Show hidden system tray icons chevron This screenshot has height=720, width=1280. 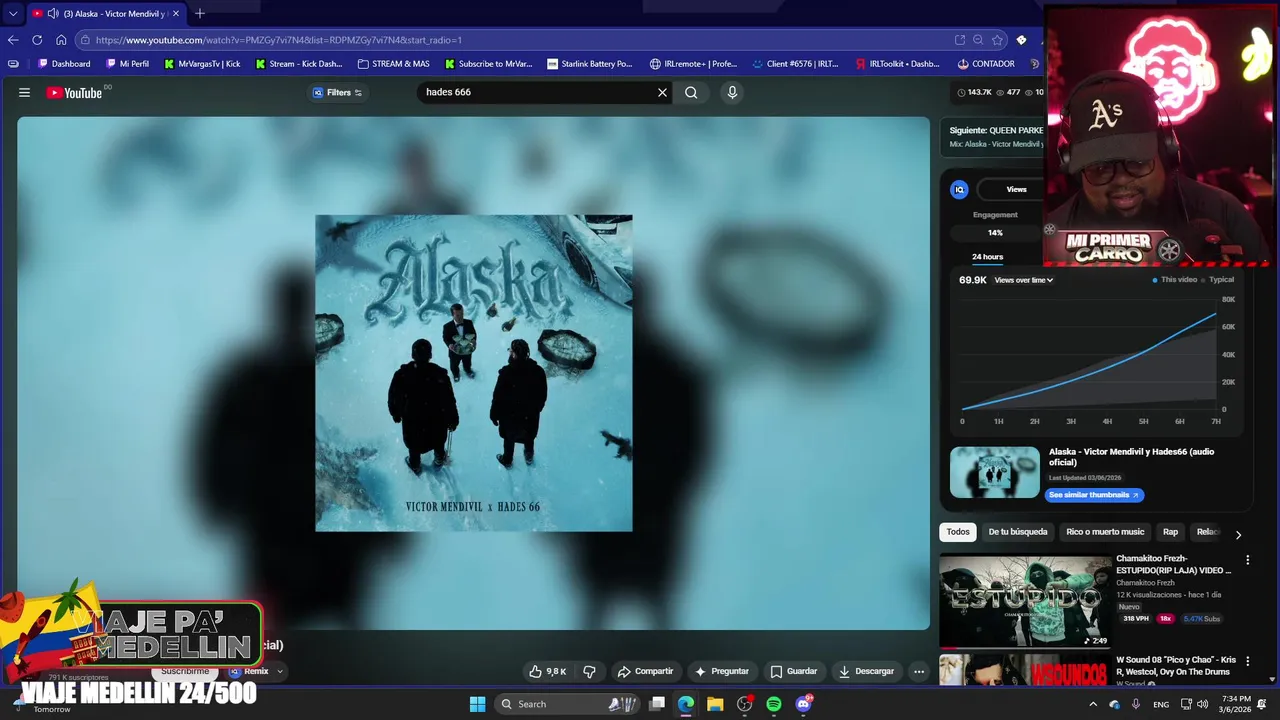[1092, 704]
